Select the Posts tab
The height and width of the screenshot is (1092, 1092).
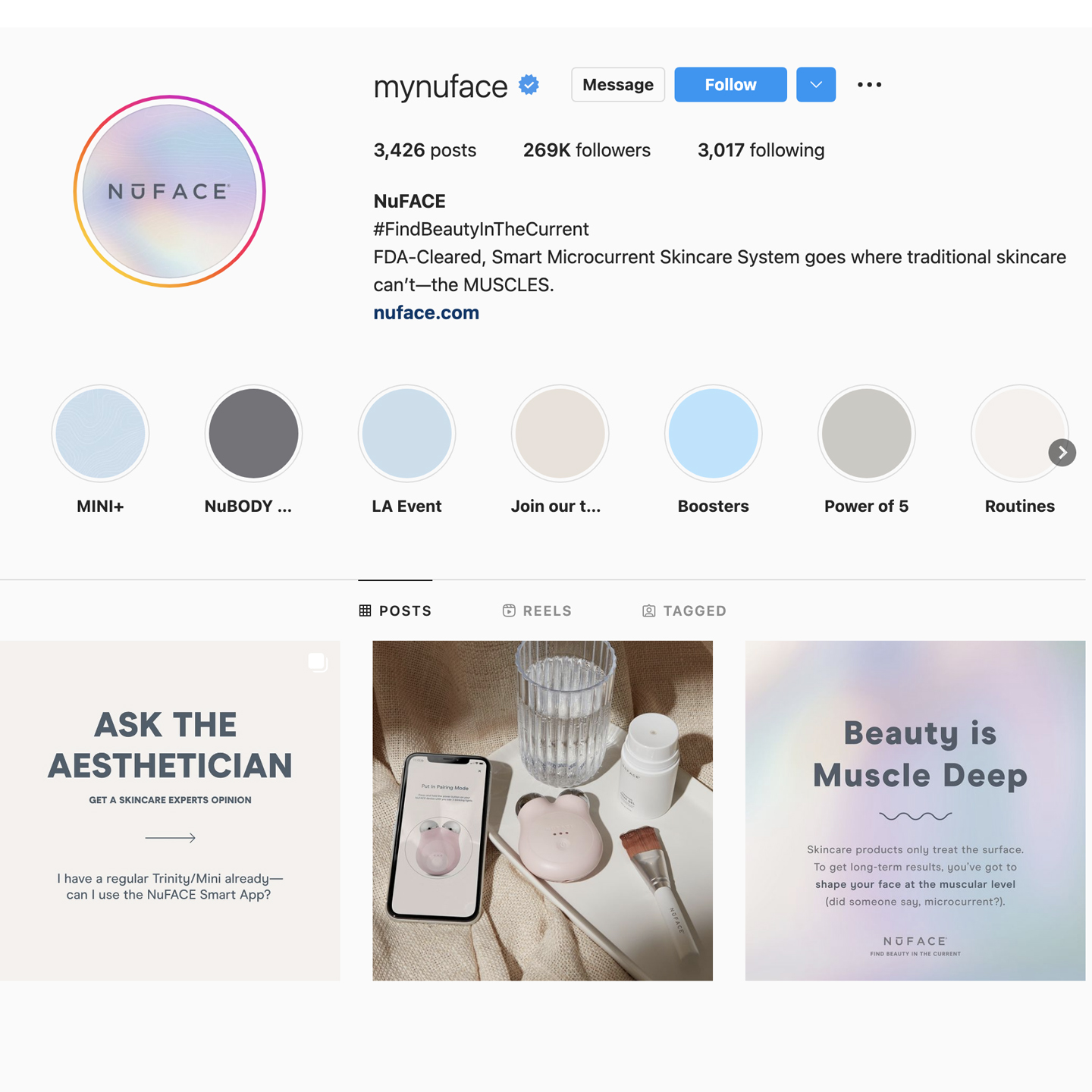point(395,610)
